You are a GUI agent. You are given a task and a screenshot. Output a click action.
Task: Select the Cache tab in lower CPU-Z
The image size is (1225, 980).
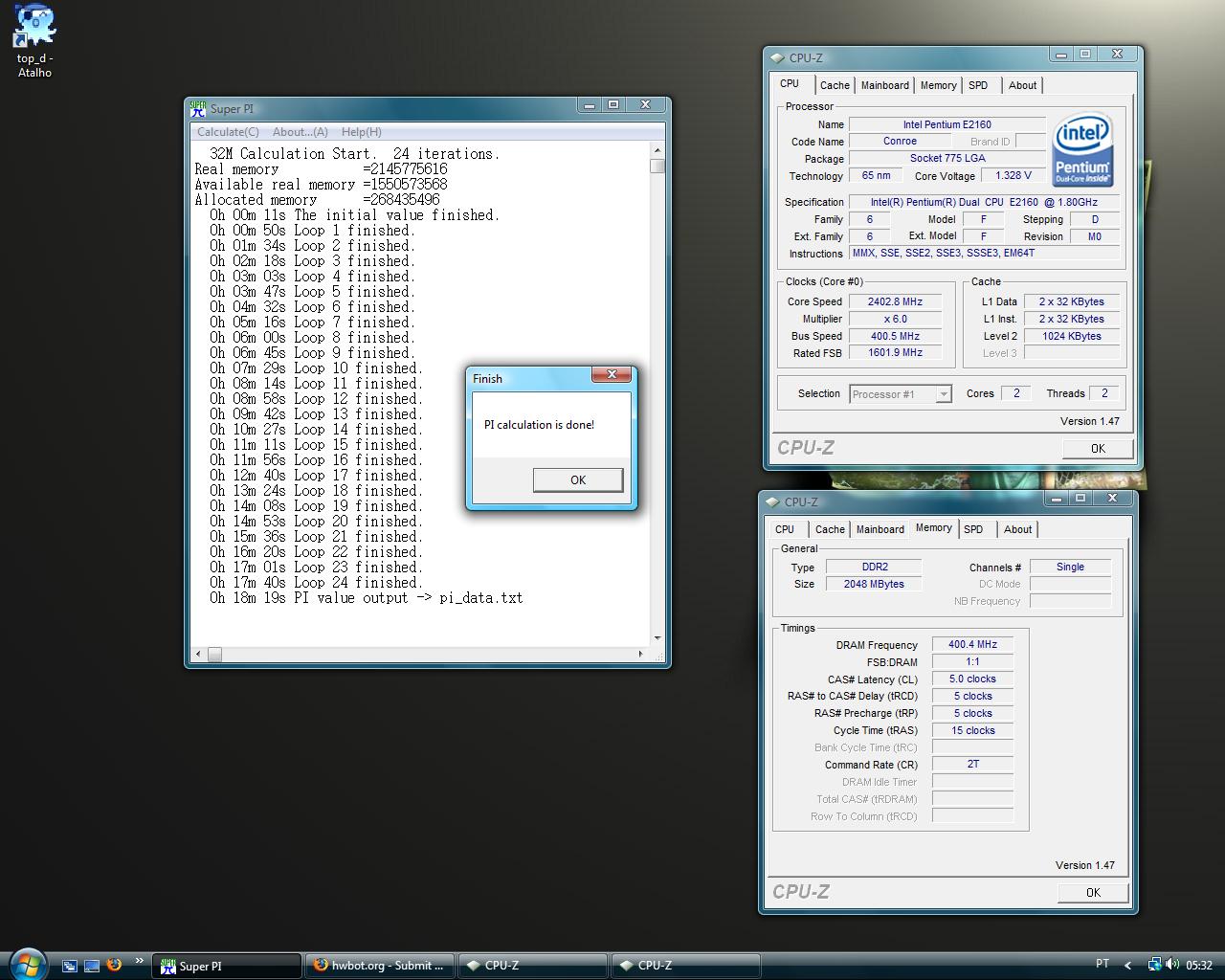coord(830,529)
